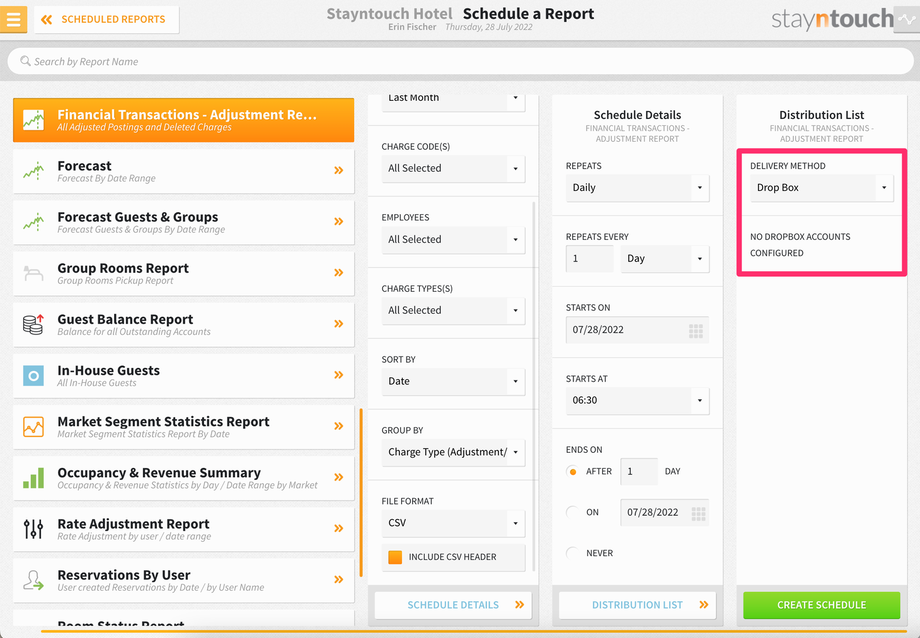The image size is (920, 638).
Task: Click the Reservations By User row chevrons
Action: (x=339, y=579)
